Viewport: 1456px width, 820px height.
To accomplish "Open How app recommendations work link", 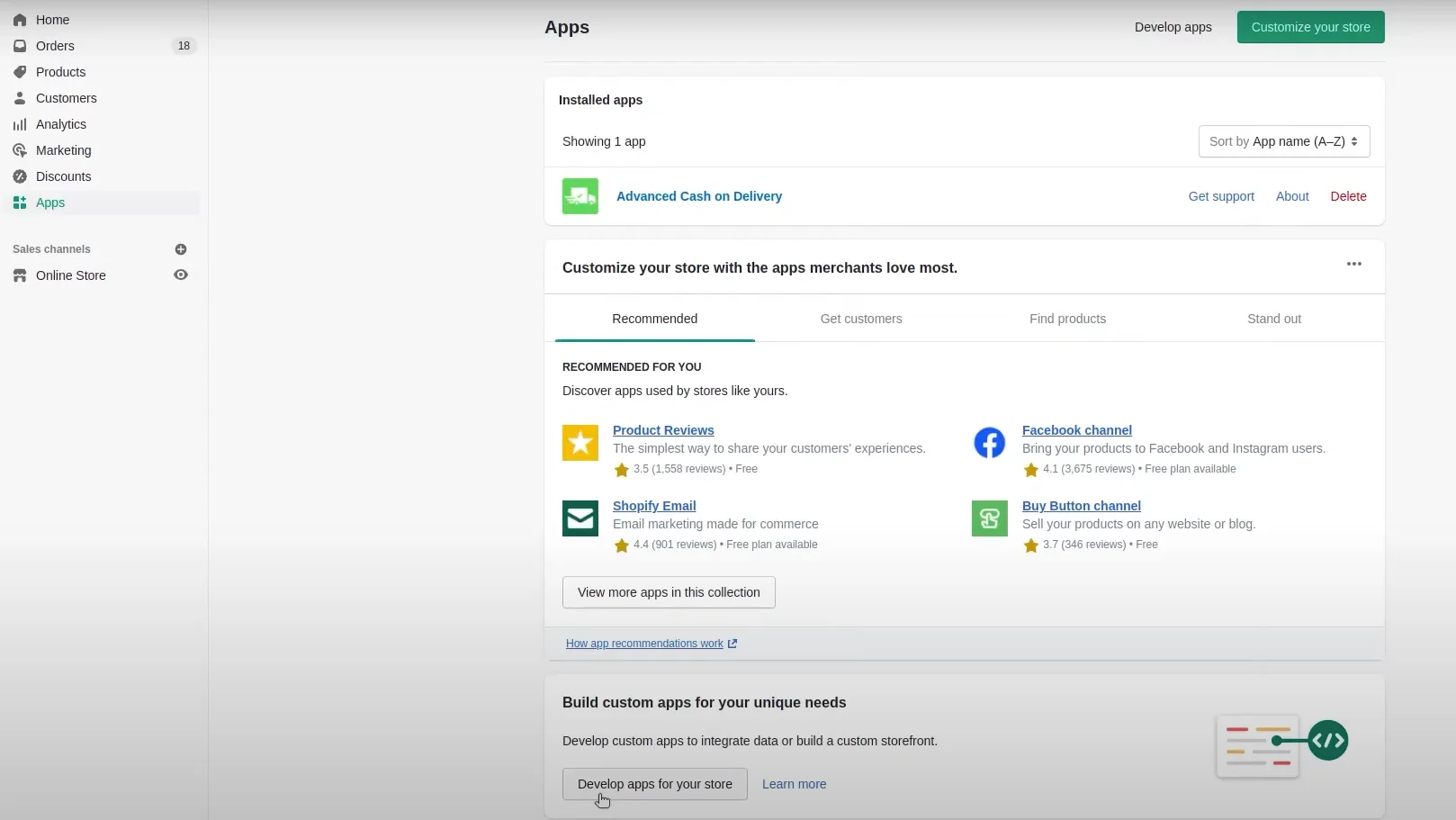I will tap(644, 644).
